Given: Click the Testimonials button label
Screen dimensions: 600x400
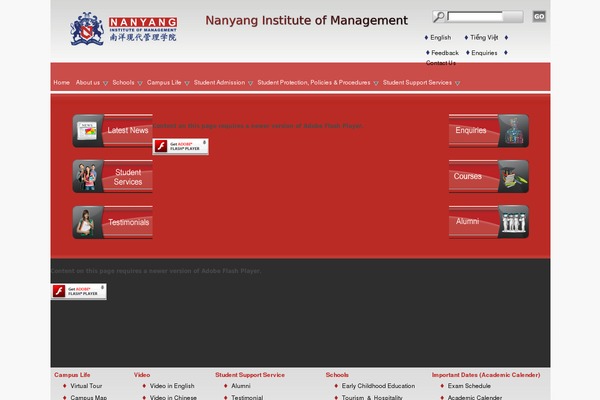Looking at the screenshot, I should (x=129, y=222).
